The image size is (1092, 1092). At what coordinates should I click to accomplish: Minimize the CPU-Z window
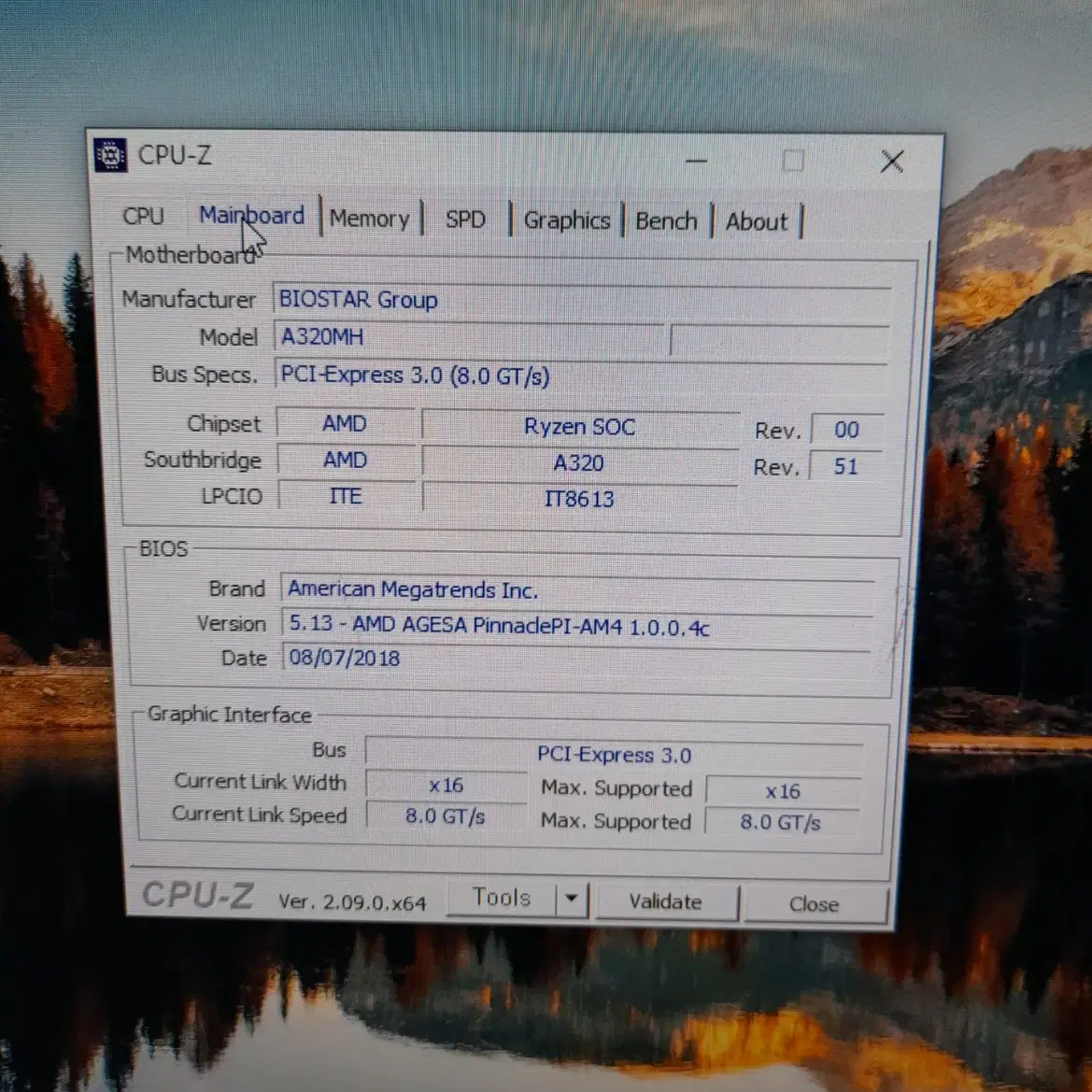coord(697,161)
